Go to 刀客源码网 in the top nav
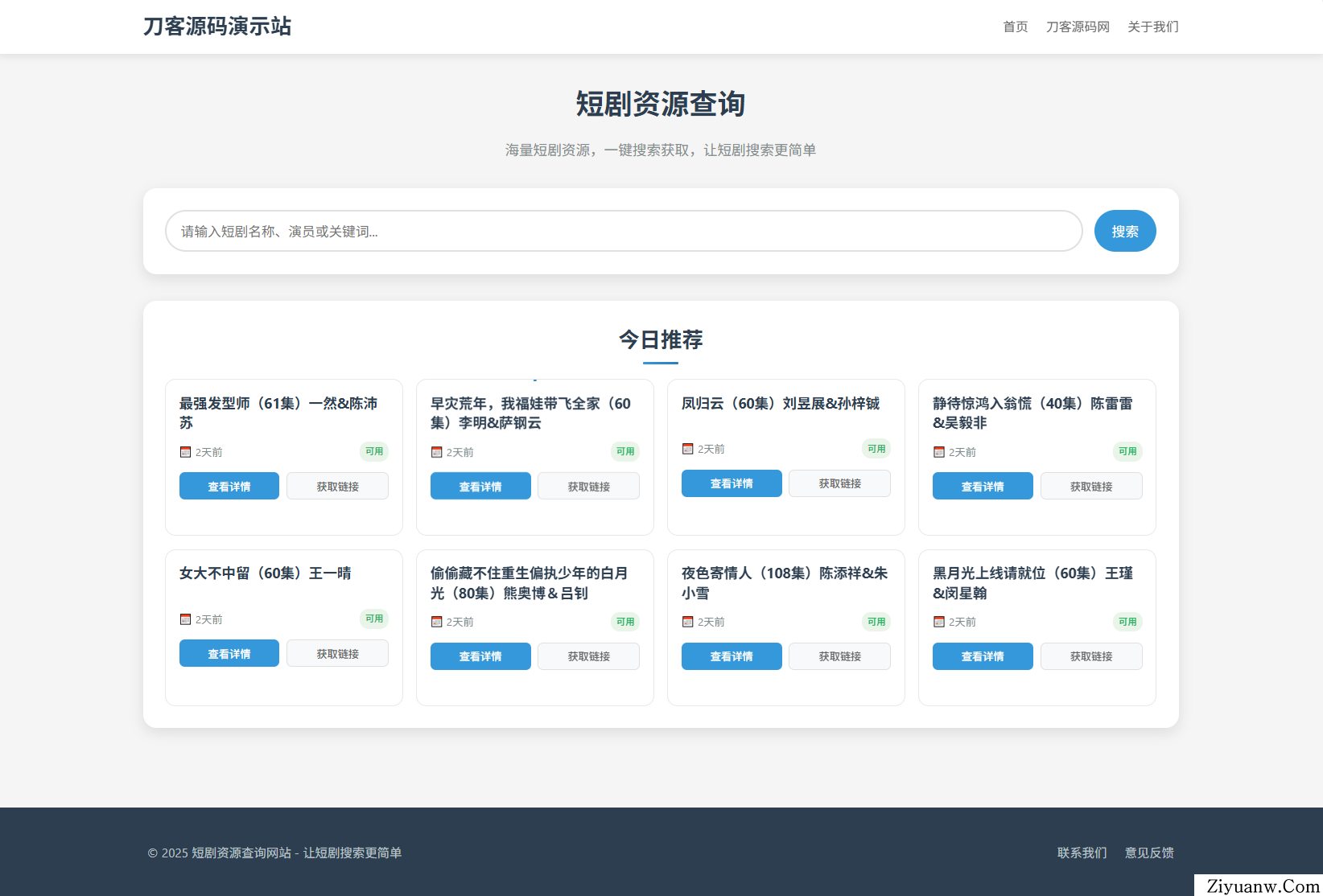This screenshot has width=1323, height=896. (1078, 27)
